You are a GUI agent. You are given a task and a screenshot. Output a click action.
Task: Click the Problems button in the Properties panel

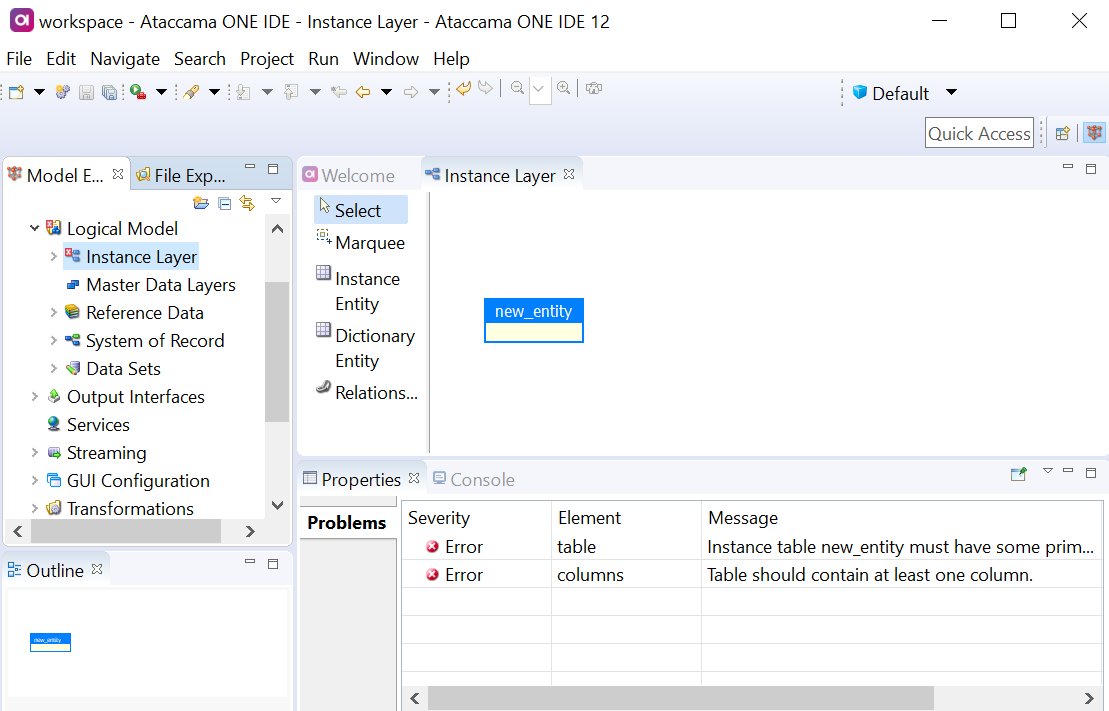(x=348, y=522)
